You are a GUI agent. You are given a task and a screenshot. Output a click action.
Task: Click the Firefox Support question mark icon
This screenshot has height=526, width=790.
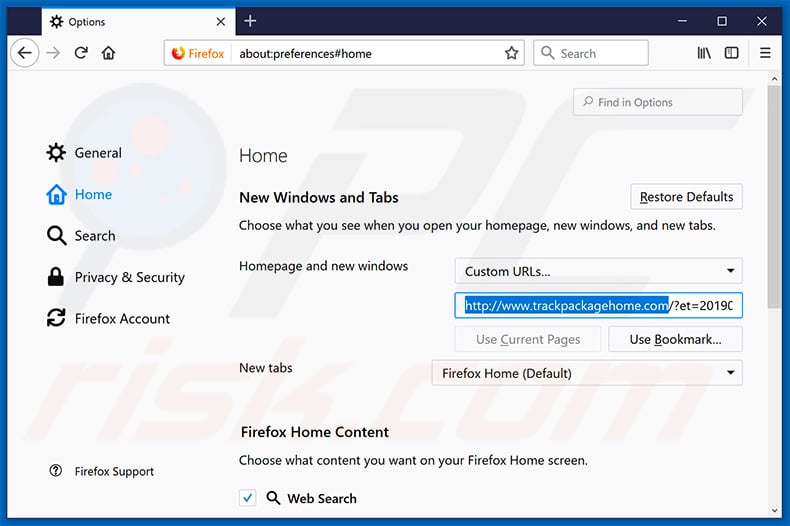pos(55,471)
